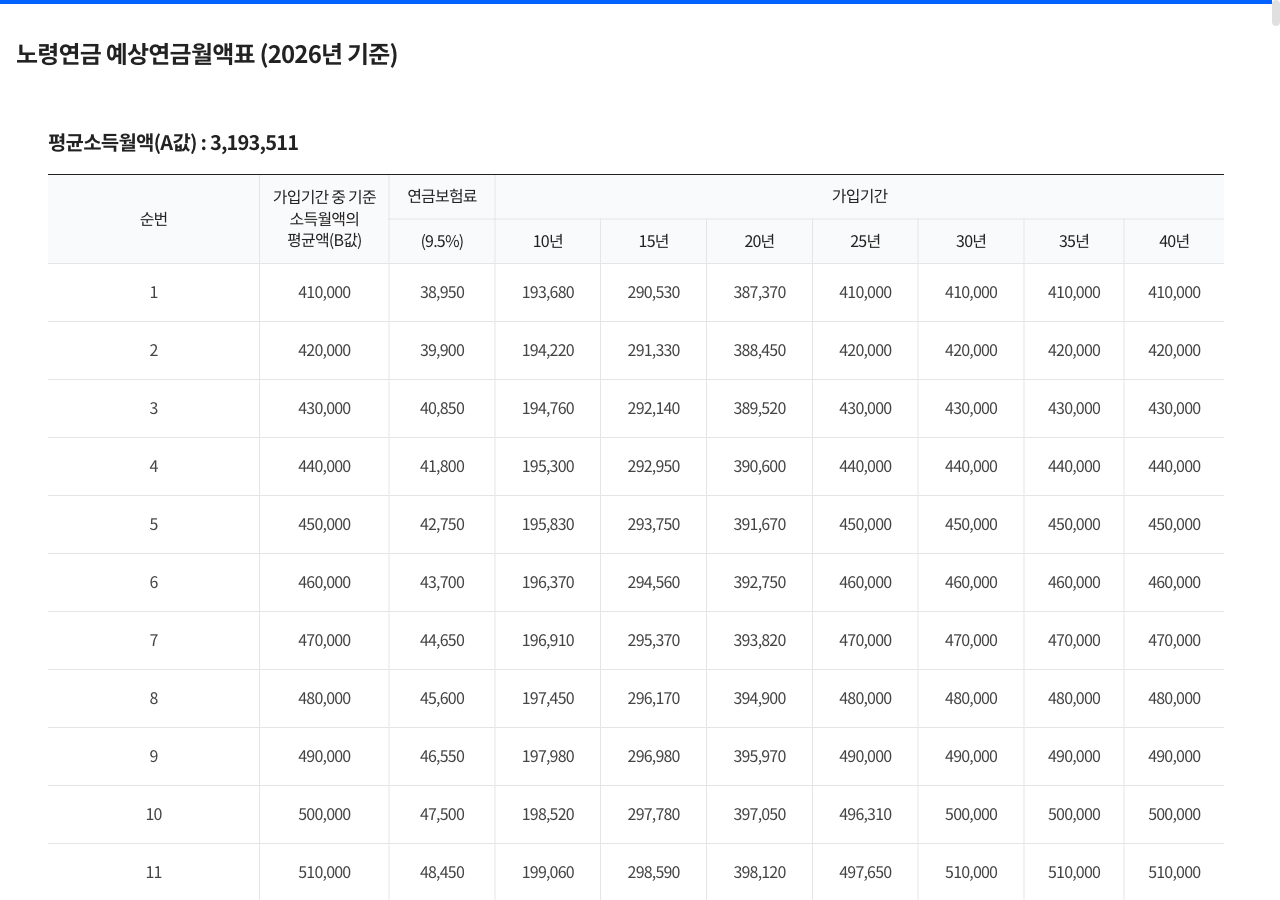
Task: Click the 47,500 premium cell in row 10
Action: click(442, 815)
